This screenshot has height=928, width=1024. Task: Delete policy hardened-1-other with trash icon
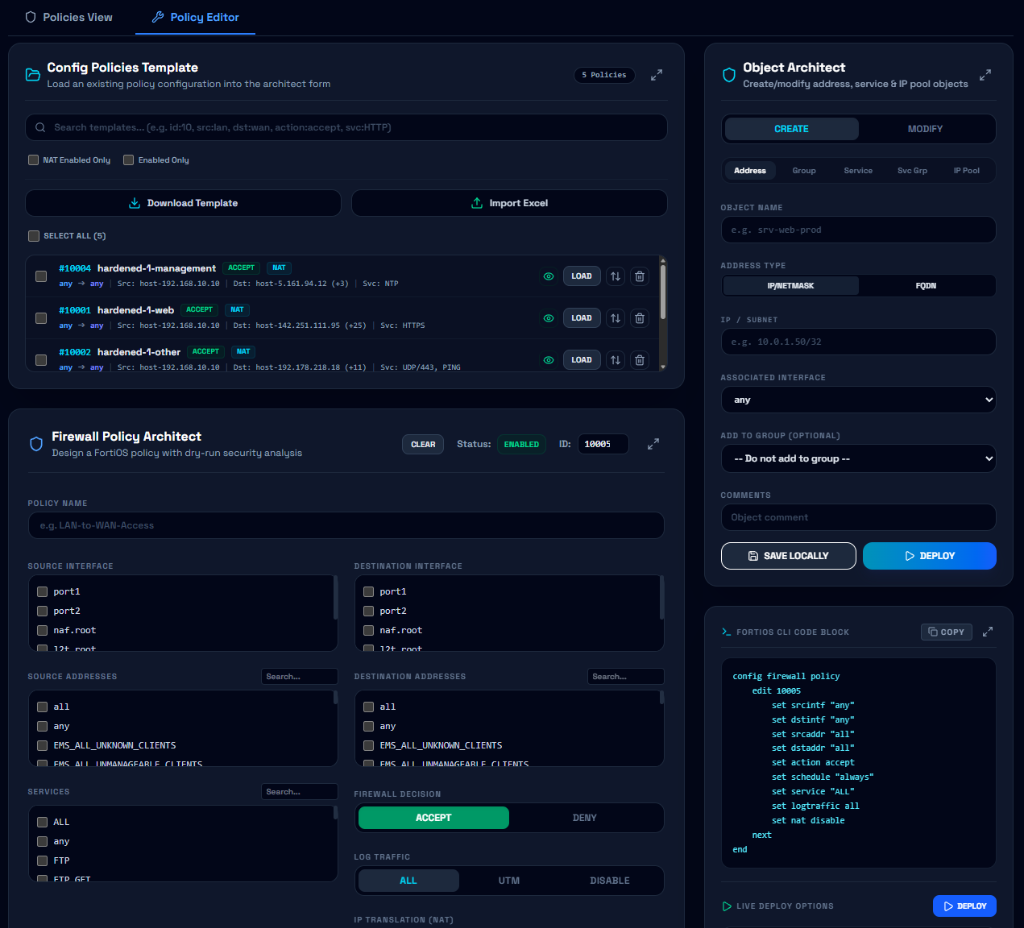(x=639, y=360)
